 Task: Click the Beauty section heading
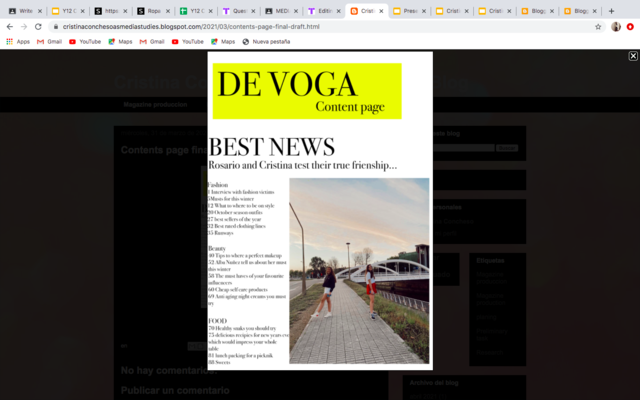click(217, 248)
